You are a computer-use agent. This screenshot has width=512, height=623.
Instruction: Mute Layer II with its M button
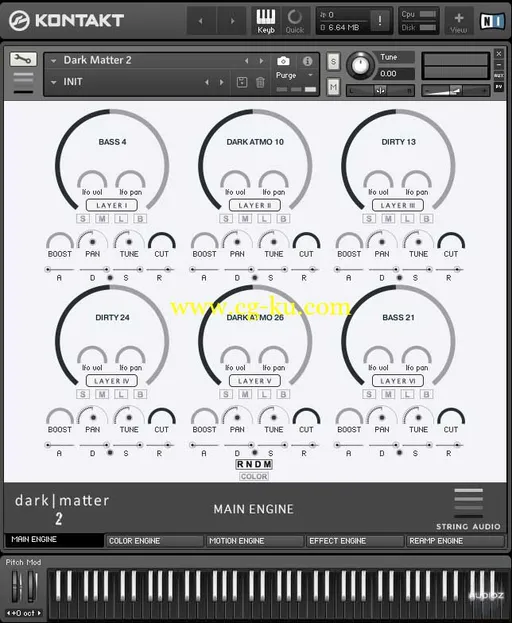coord(245,219)
